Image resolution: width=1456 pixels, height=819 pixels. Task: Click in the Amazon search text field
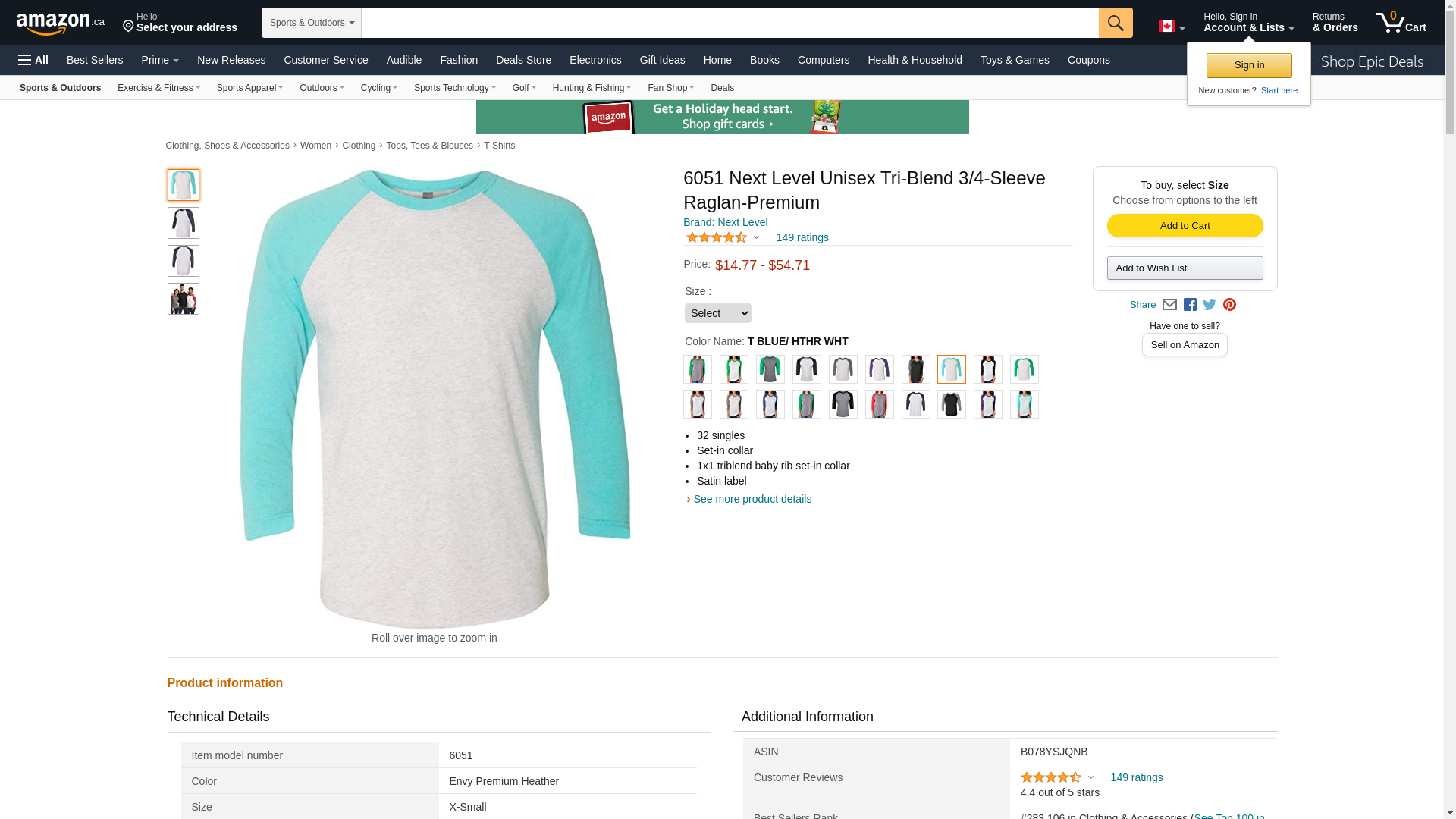[x=730, y=23]
